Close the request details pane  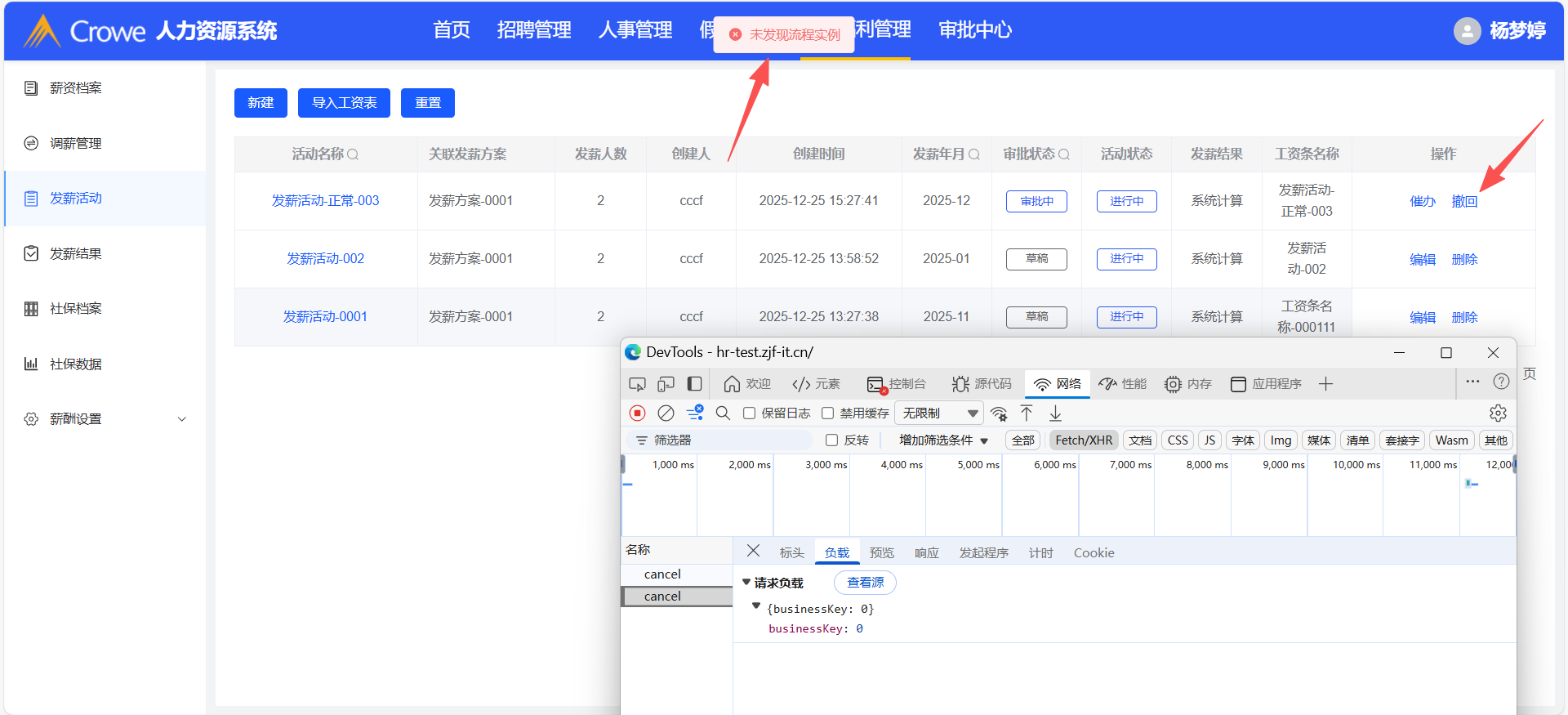coord(753,552)
